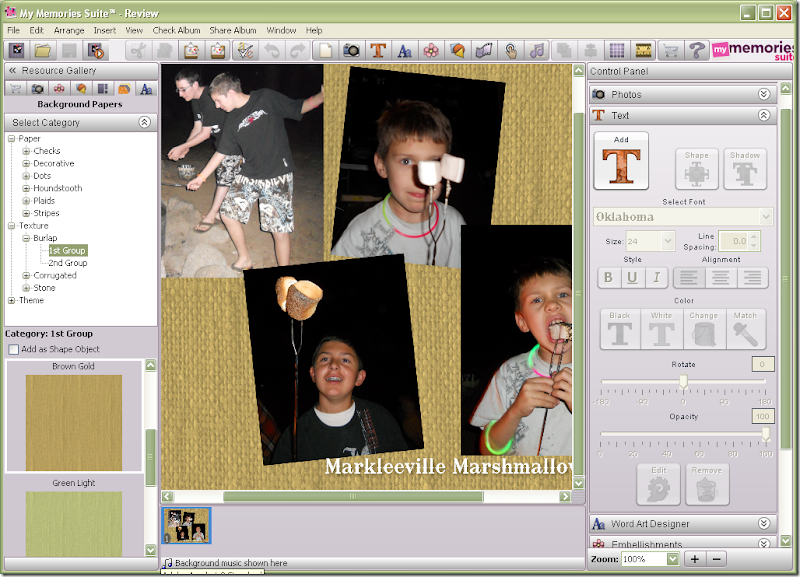Toggle Bold text style button
800x577 pixels.
pyautogui.click(x=608, y=278)
